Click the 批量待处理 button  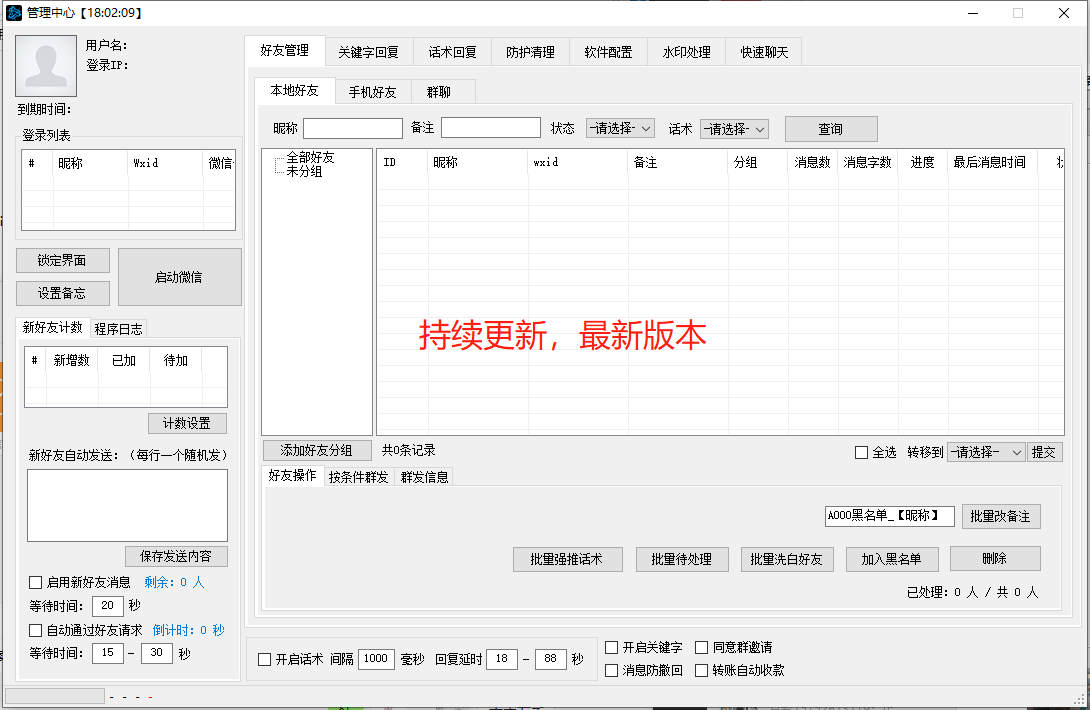pos(682,559)
